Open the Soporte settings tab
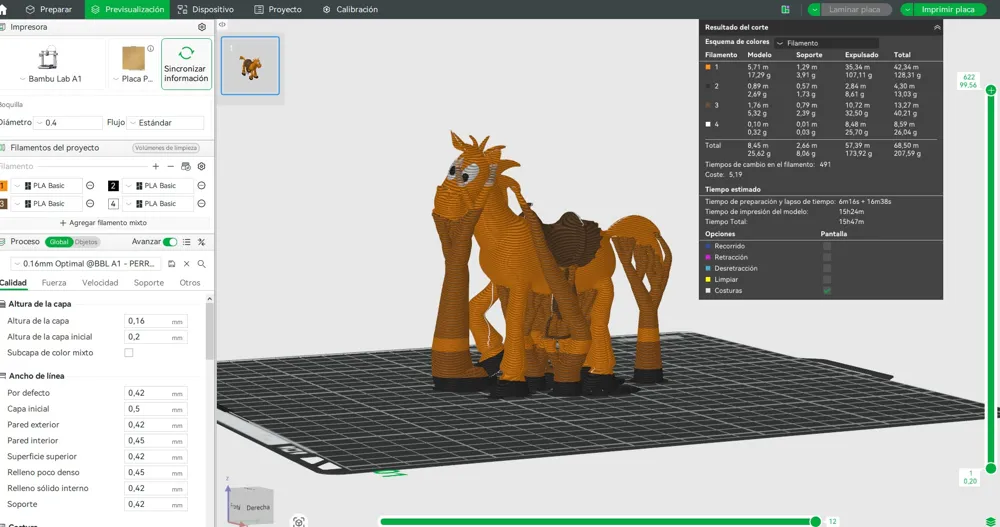The image size is (1000, 527). pyautogui.click(x=149, y=283)
